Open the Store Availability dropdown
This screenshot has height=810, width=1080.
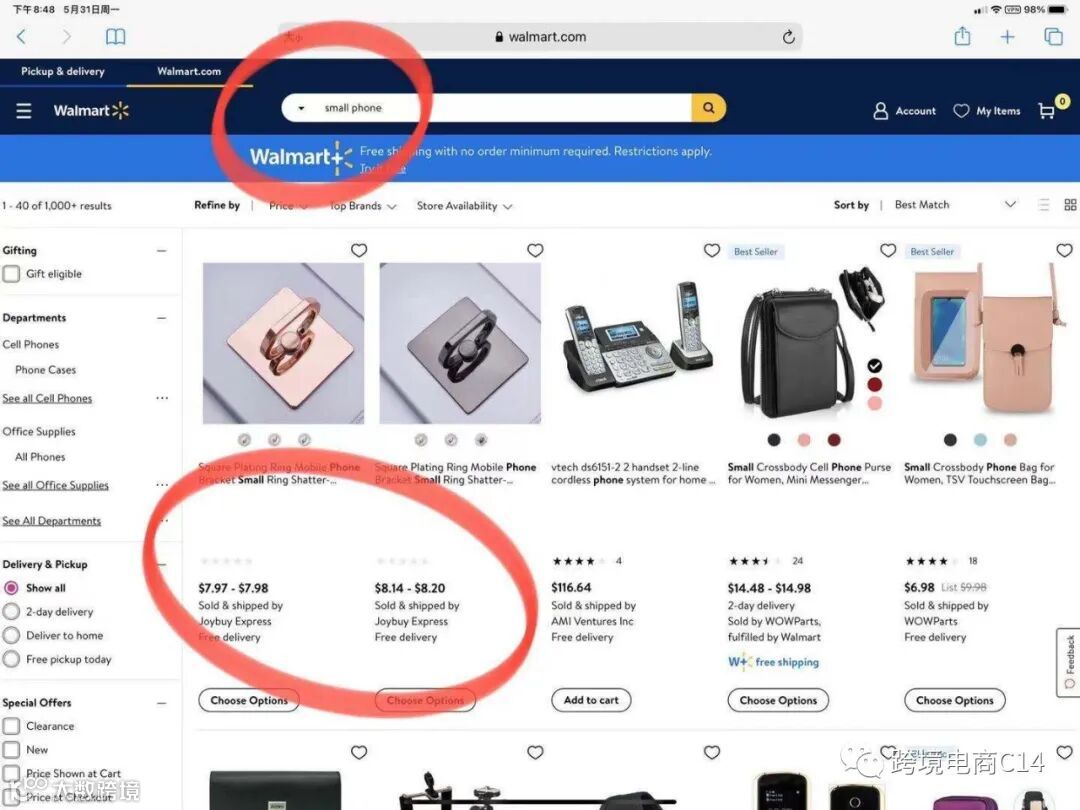coord(464,206)
